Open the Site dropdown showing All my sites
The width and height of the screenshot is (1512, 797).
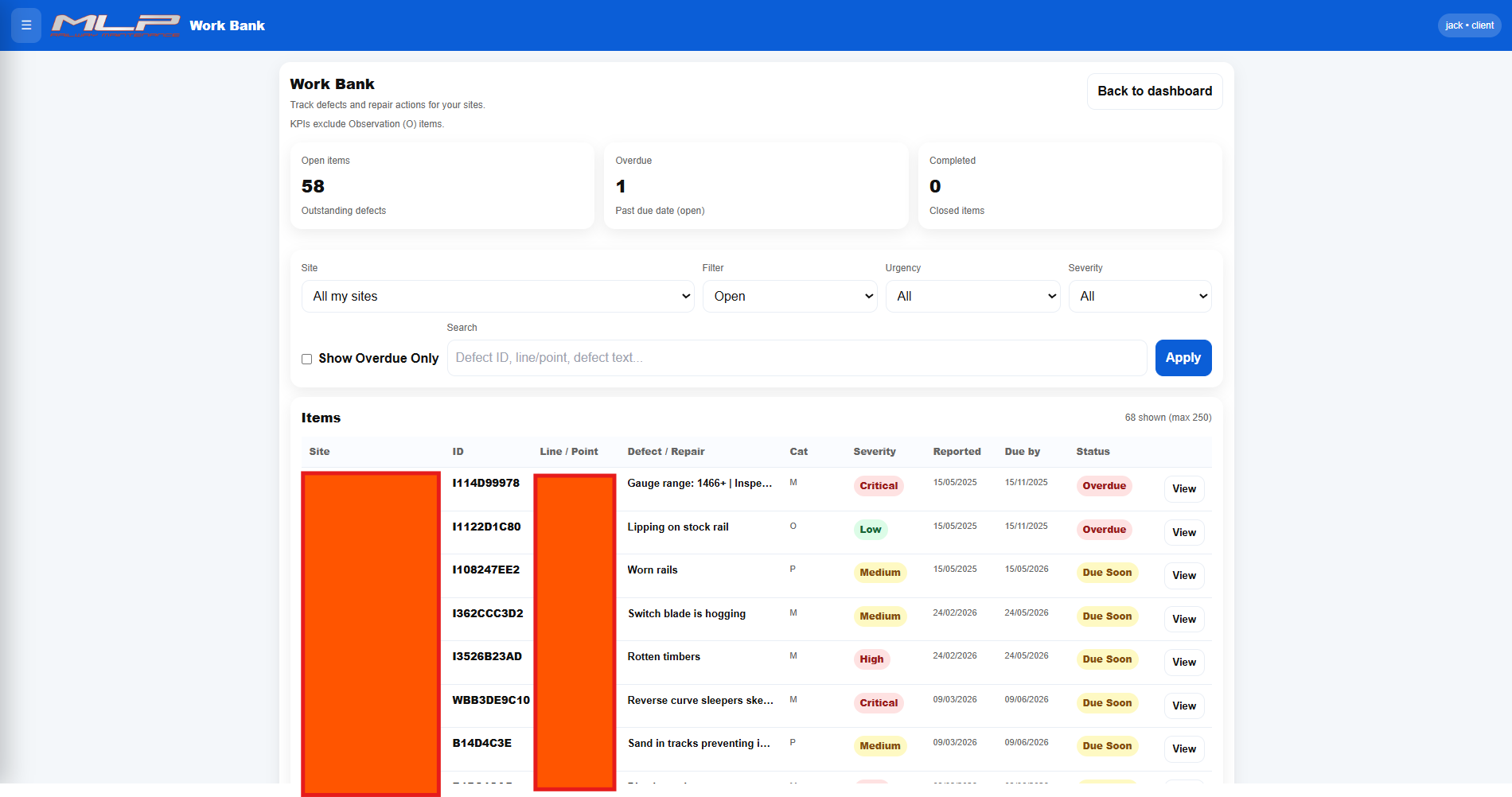[497, 296]
